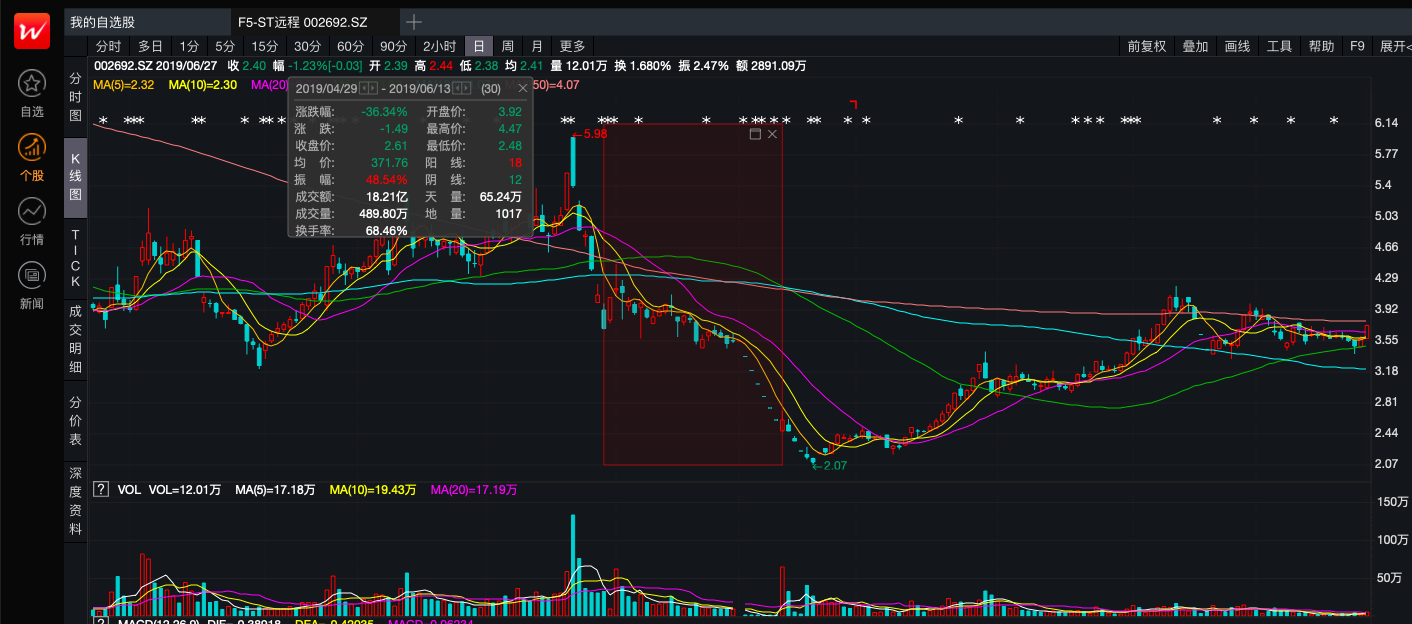Select the 分时 period
The width and height of the screenshot is (1412, 624).
click(x=108, y=46)
